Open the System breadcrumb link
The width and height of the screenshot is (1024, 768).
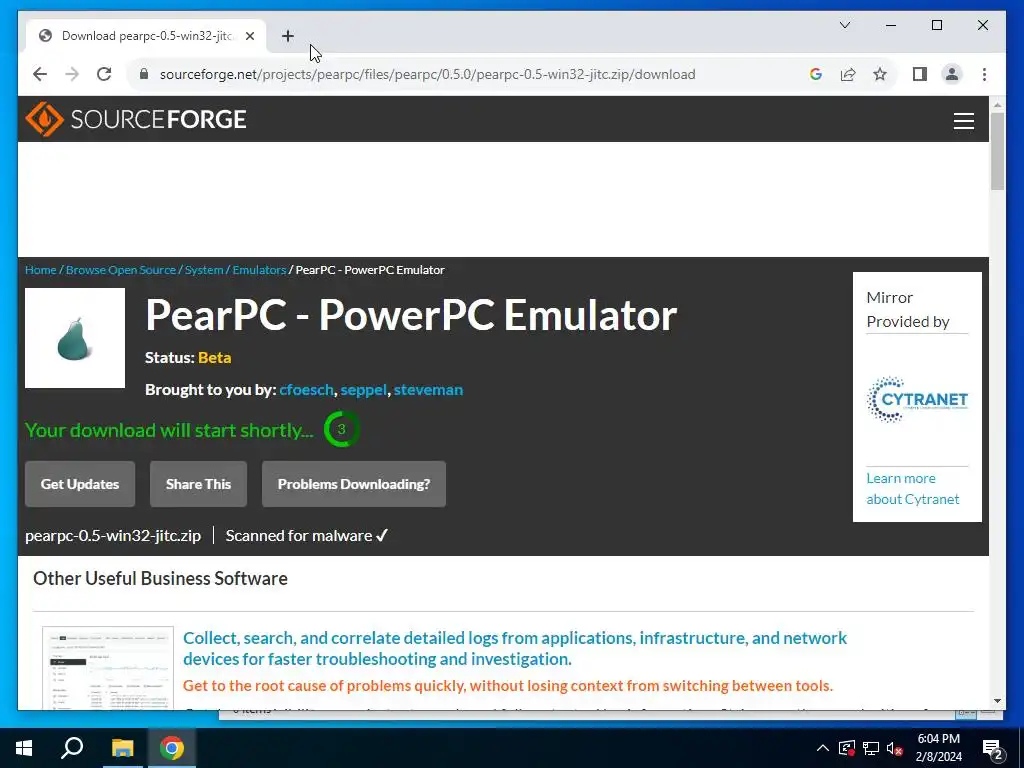coord(204,270)
